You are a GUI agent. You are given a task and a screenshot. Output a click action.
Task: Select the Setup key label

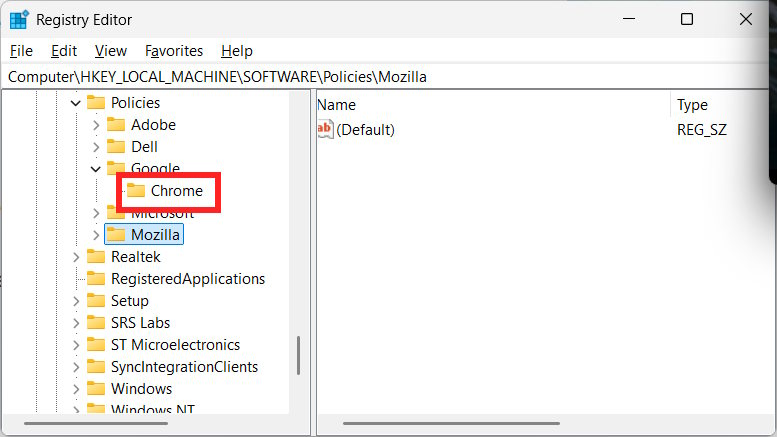(129, 301)
